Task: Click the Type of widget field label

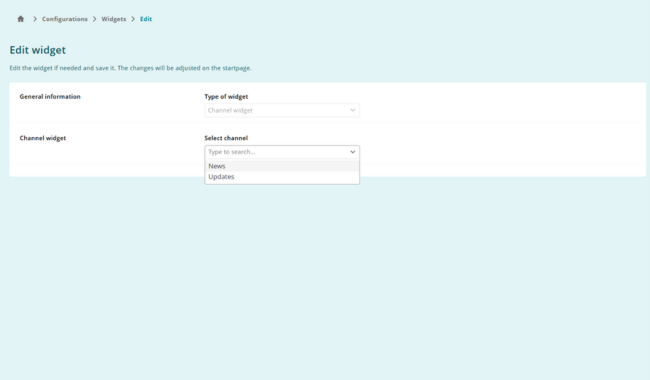Action: click(226, 97)
